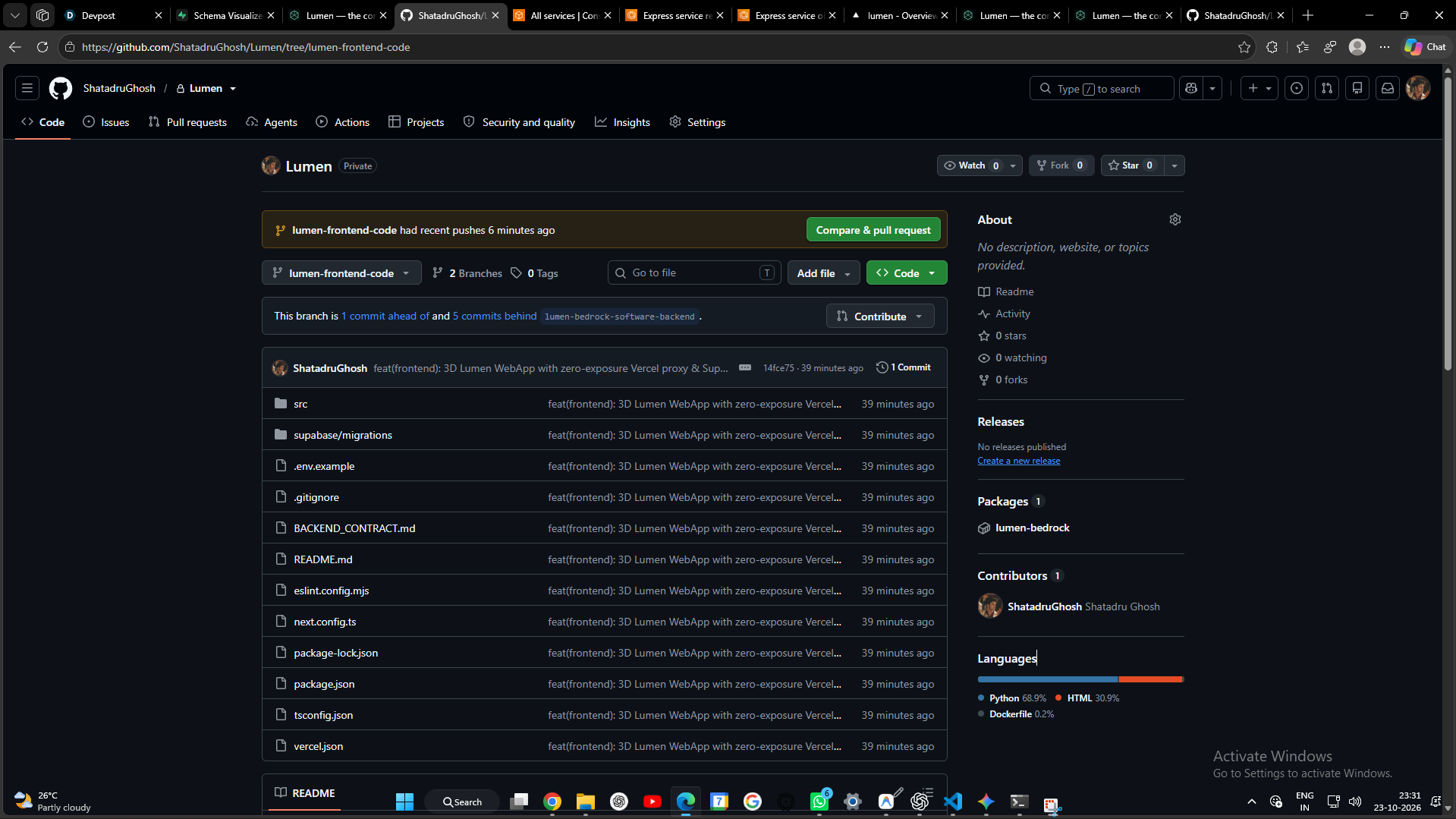Open the Copilot Chat sidebar button

tap(1426, 47)
